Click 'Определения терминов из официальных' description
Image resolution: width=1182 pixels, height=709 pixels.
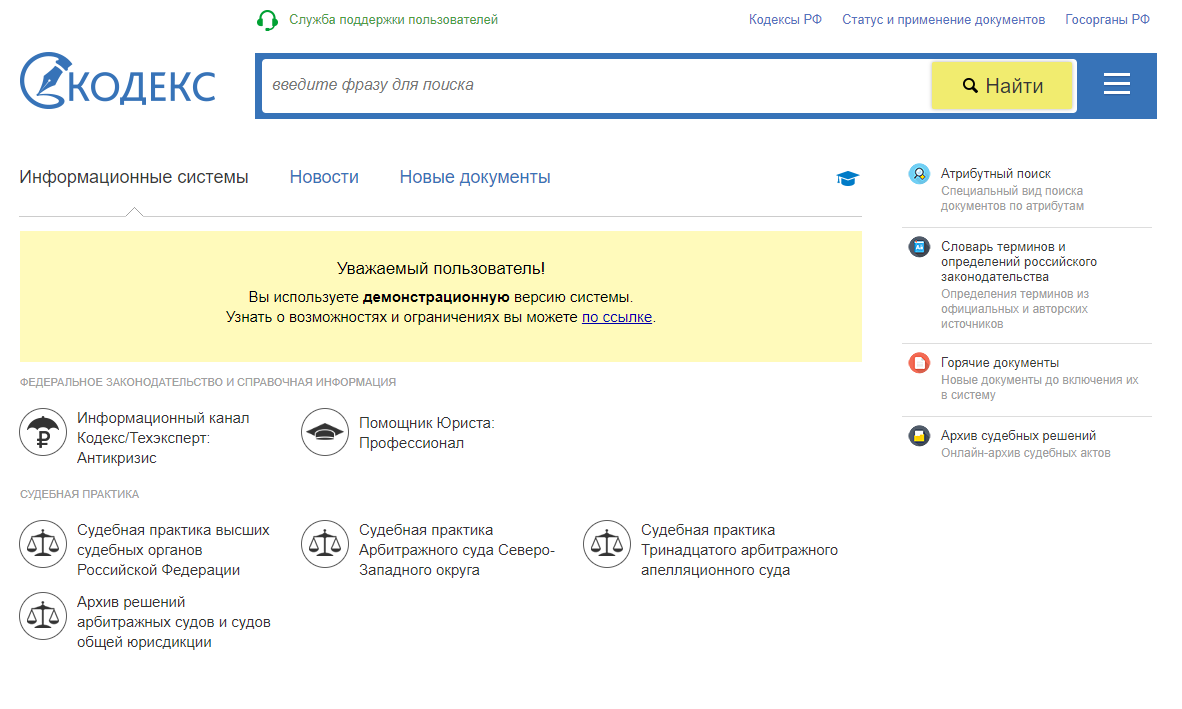(1015, 309)
